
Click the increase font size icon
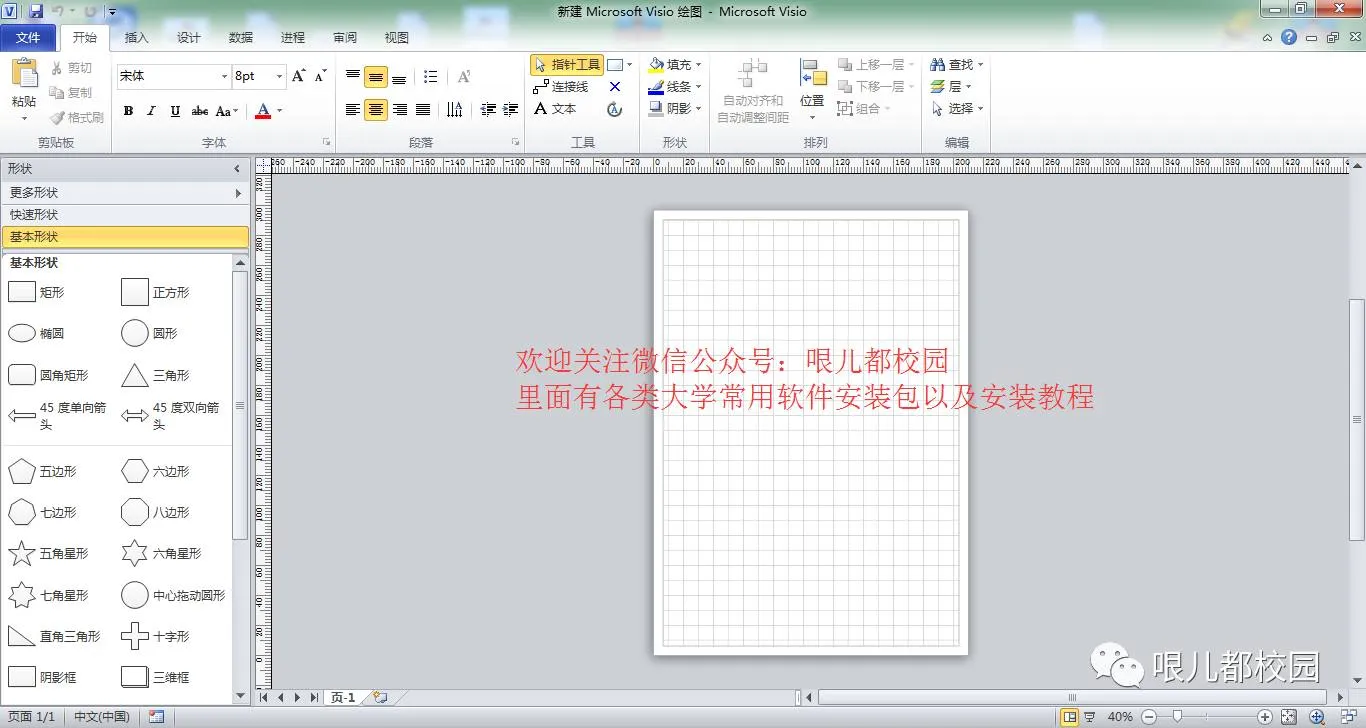299,76
